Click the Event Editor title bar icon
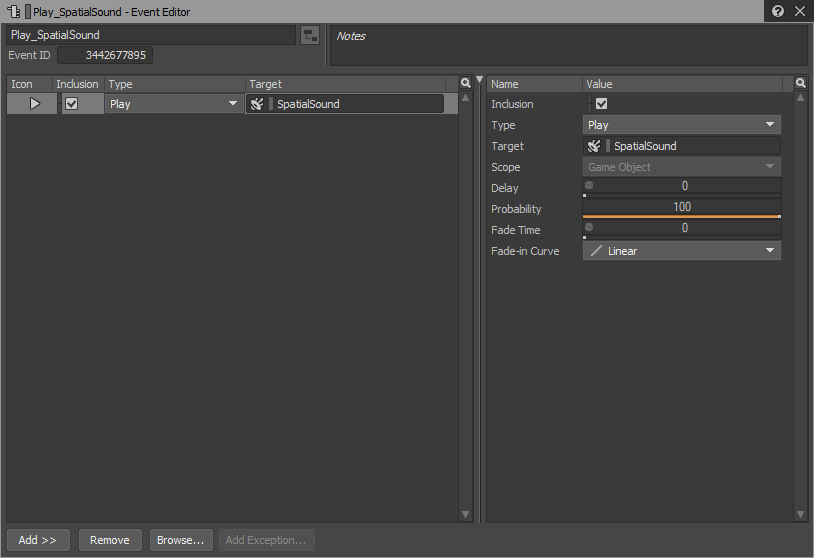This screenshot has height=558, width=814. click(x=15, y=12)
